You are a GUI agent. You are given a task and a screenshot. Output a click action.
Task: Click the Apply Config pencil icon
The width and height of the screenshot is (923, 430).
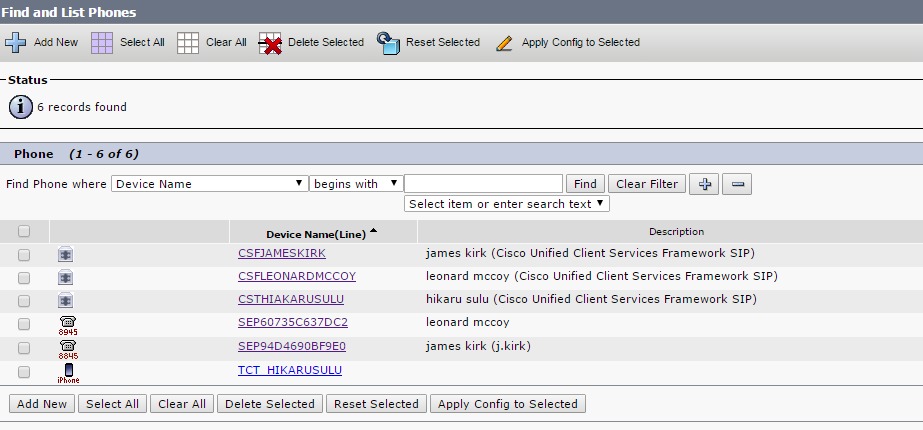pos(504,44)
